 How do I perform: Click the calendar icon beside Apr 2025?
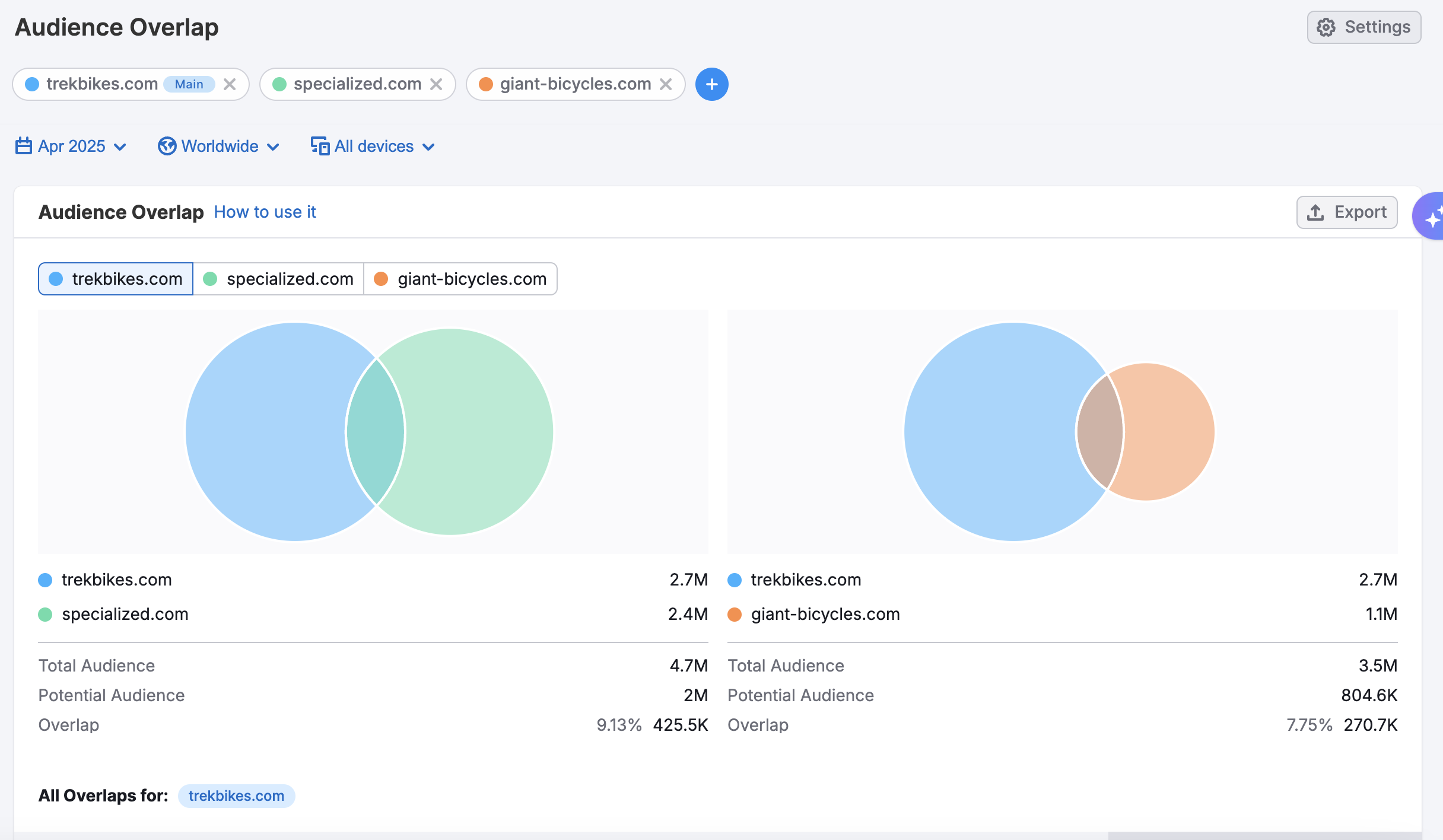click(x=23, y=146)
